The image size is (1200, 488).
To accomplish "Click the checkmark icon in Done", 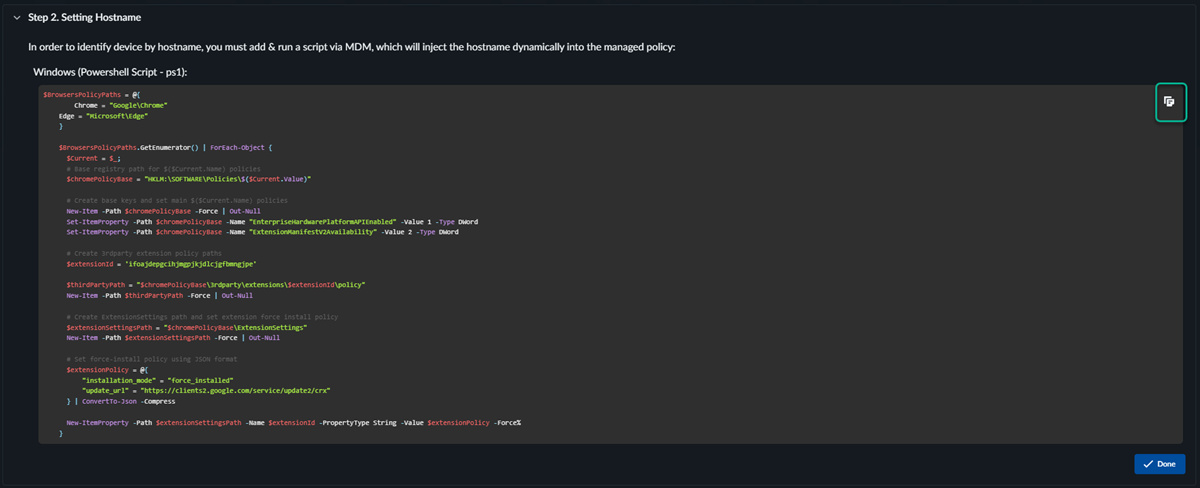I will pos(1147,464).
